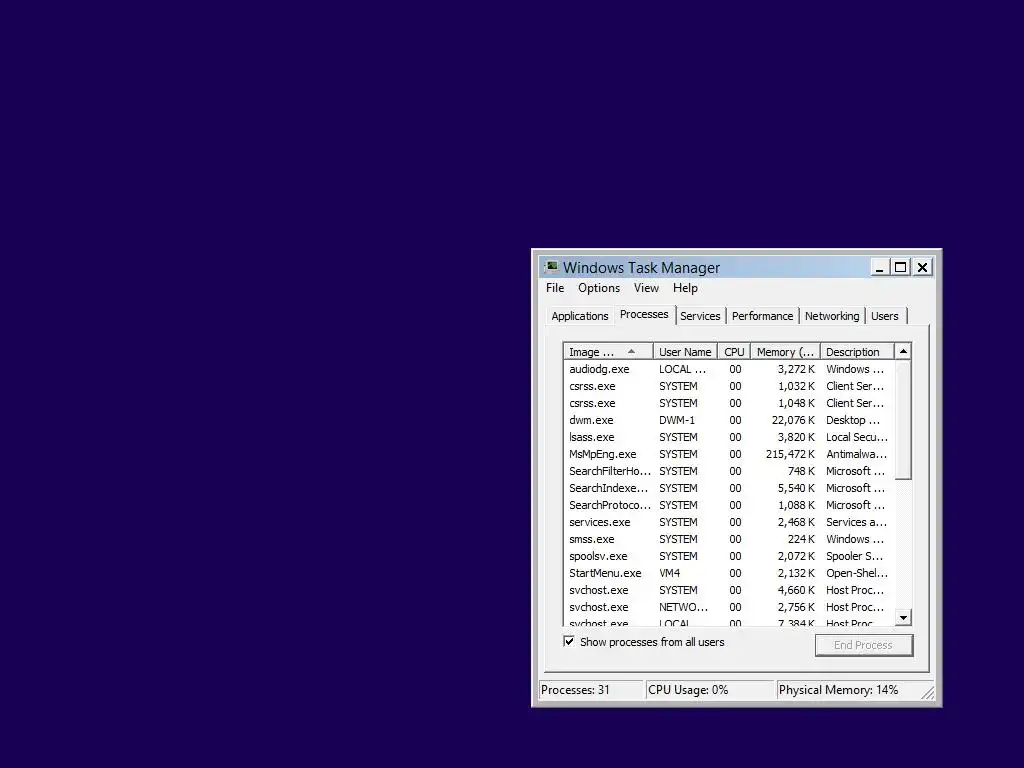Screen dimensions: 1024x768
Task: Select the SearchProtoco... process
Action: pyautogui.click(x=729, y=505)
